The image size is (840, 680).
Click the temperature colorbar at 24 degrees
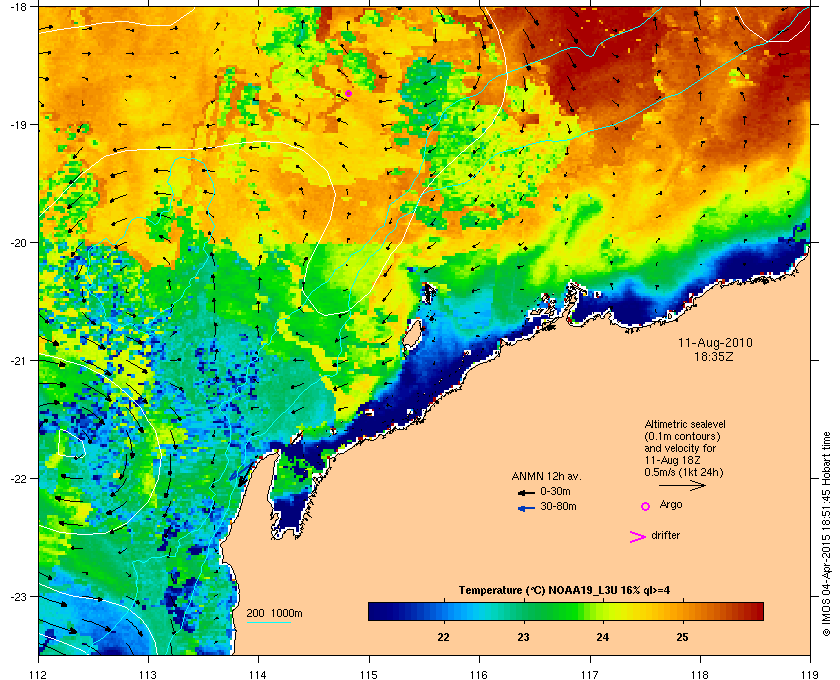point(603,611)
